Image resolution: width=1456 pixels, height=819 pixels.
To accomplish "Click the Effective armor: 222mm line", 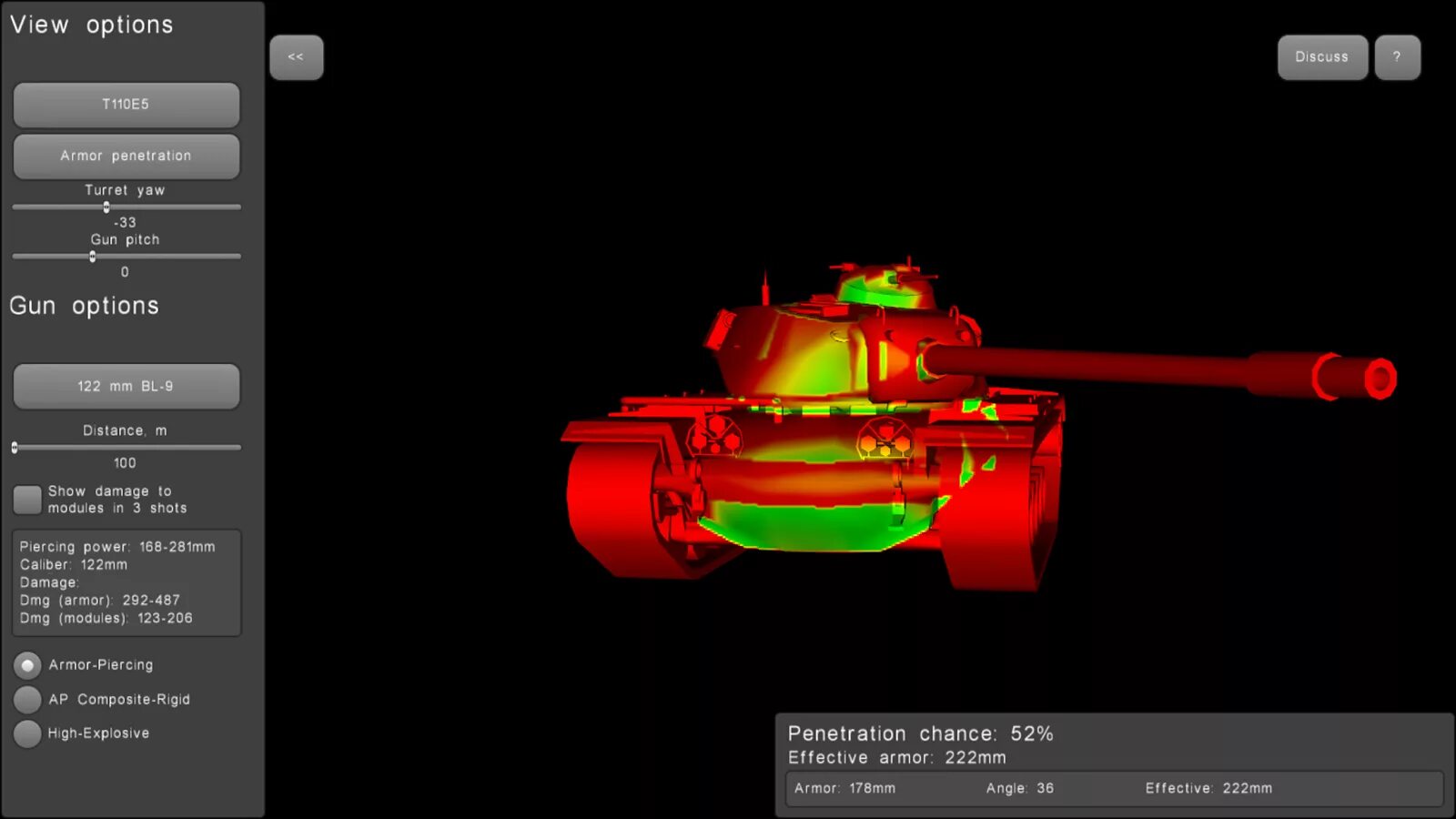I will pyautogui.click(x=896, y=758).
